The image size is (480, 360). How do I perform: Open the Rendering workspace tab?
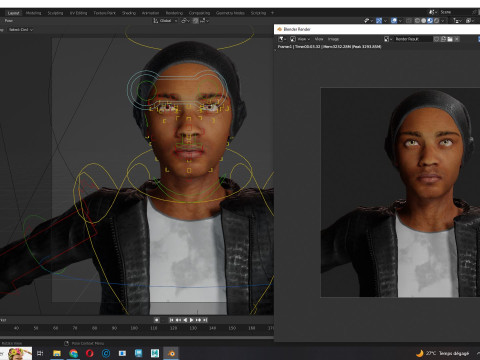(x=174, y=13)
